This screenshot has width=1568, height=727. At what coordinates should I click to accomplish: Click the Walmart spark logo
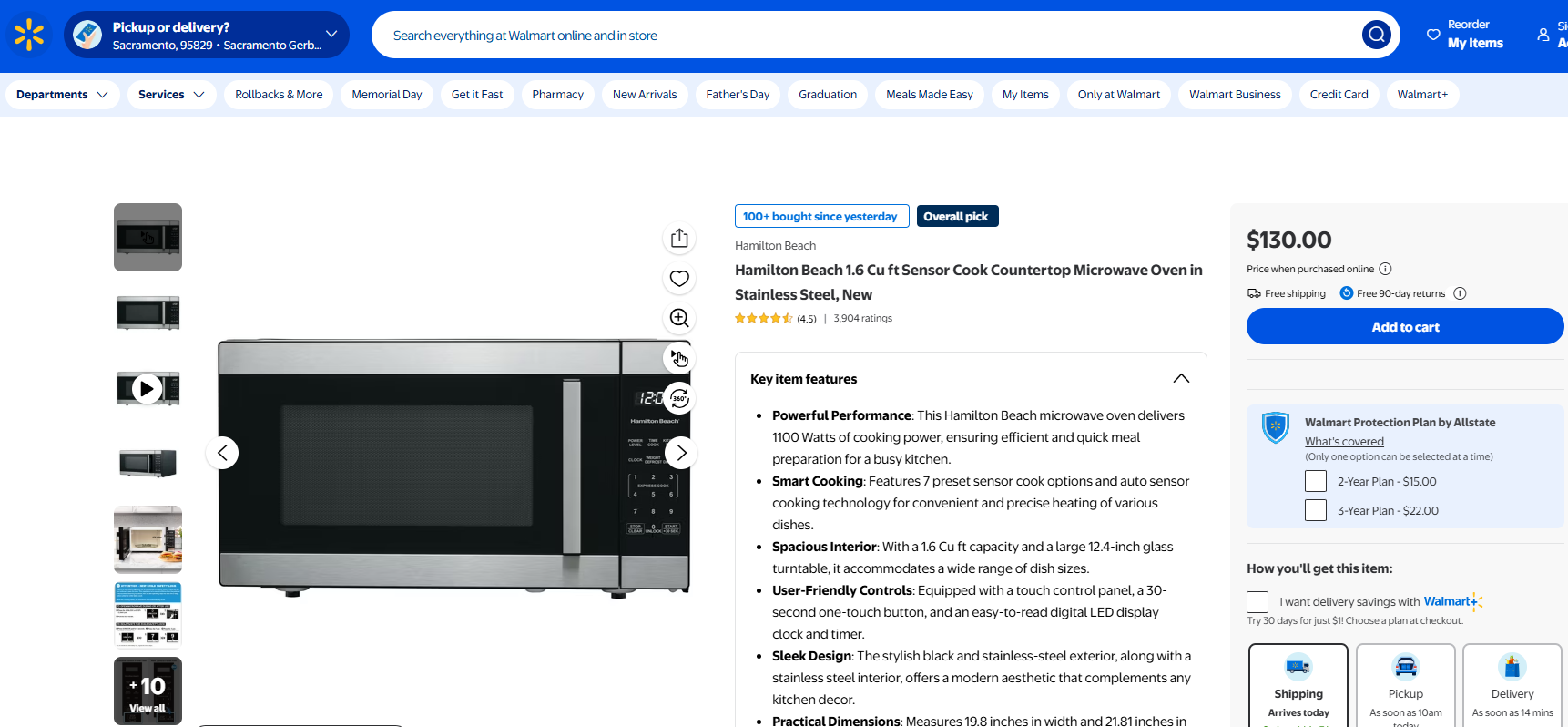click(x=29, y=35)
